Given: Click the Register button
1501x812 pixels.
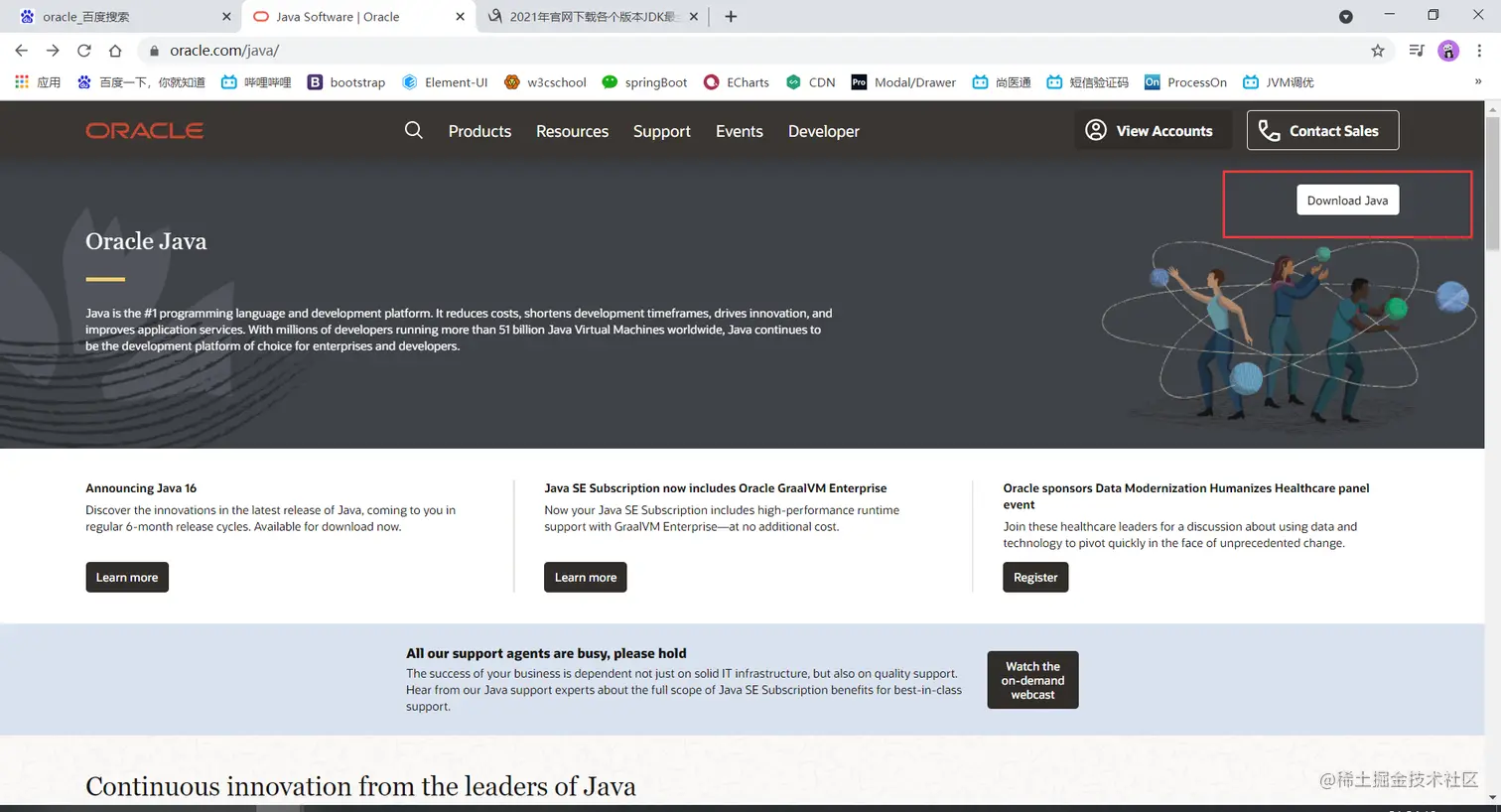Looking at the screenshot, I should pos(1035,578).
